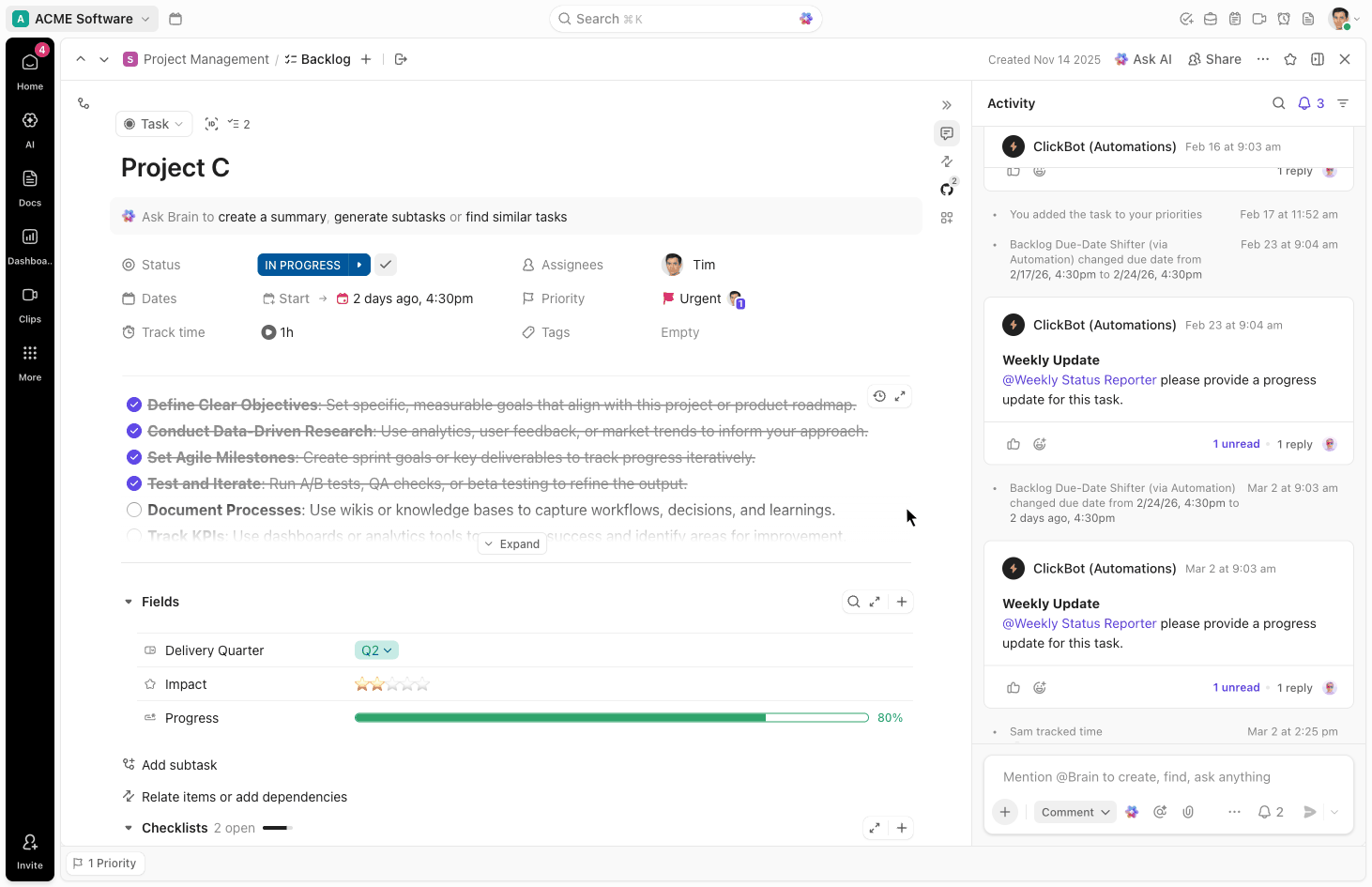Select the Comments icon in the right rail
The width and height of the screenshot is (1372, 887).
tap(947, 133)
